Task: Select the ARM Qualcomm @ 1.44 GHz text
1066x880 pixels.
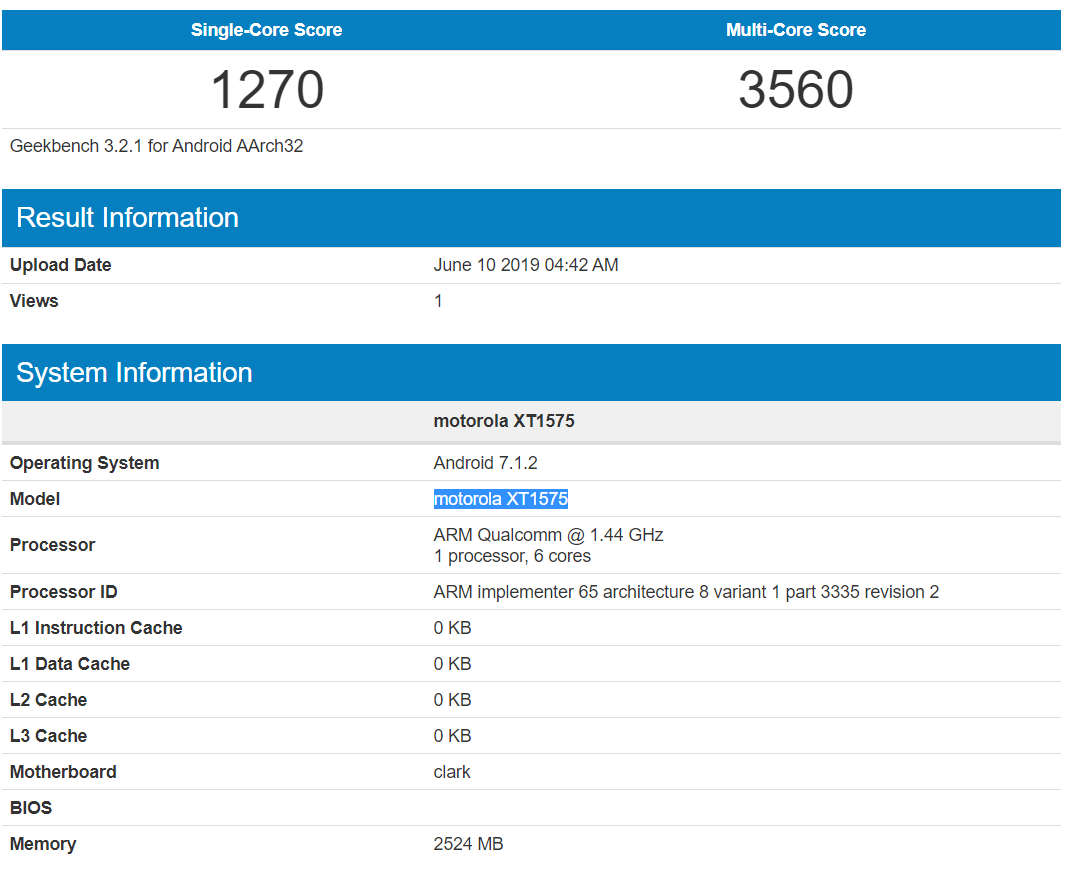Action: (548, 535)
